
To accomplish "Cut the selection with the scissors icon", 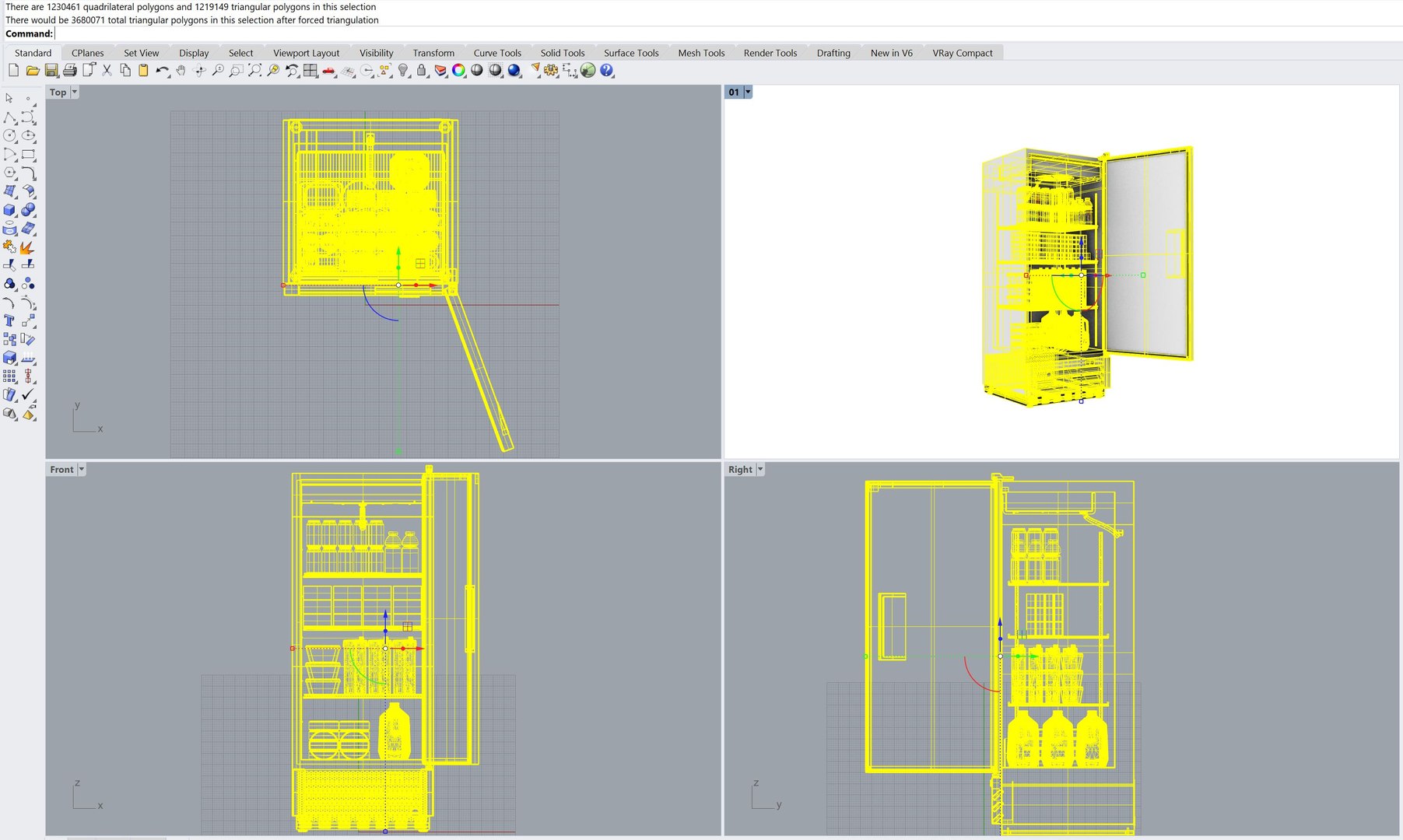I will (x=107, y=71).
